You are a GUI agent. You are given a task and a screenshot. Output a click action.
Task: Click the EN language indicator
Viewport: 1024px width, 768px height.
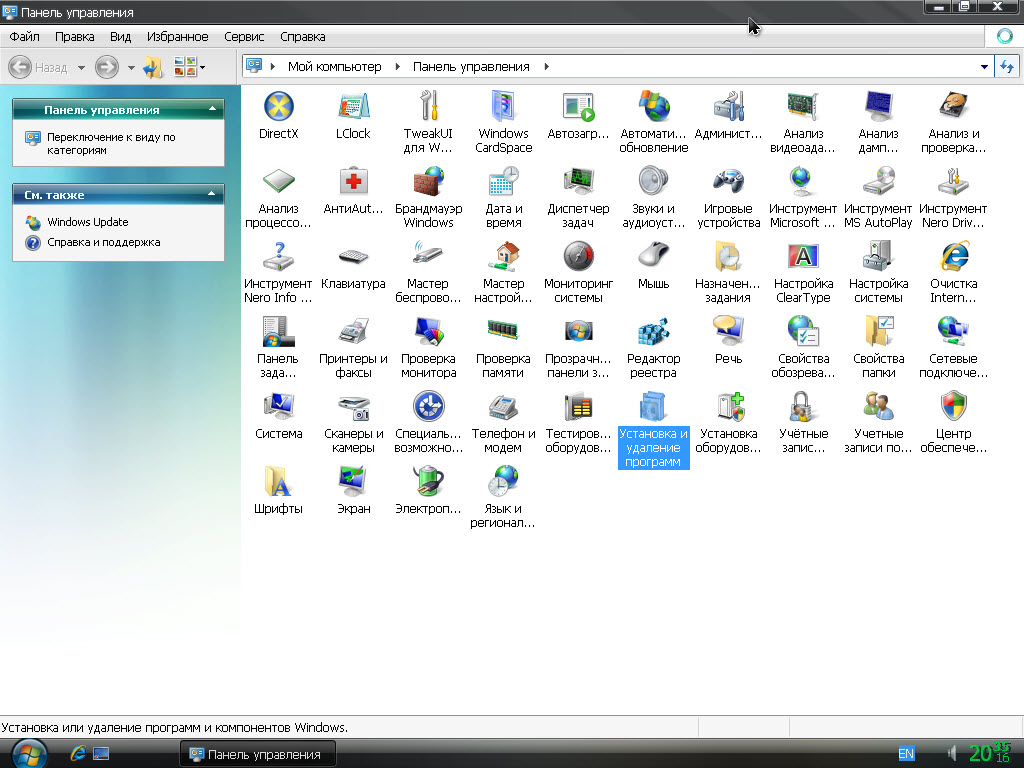point(906,754)
